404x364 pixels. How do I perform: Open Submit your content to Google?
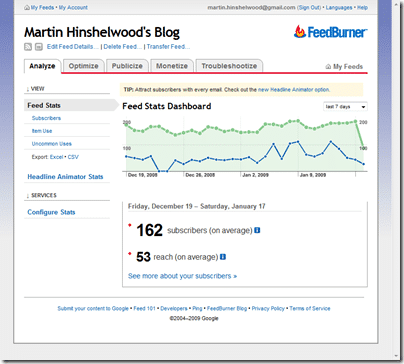click(93, 309)
